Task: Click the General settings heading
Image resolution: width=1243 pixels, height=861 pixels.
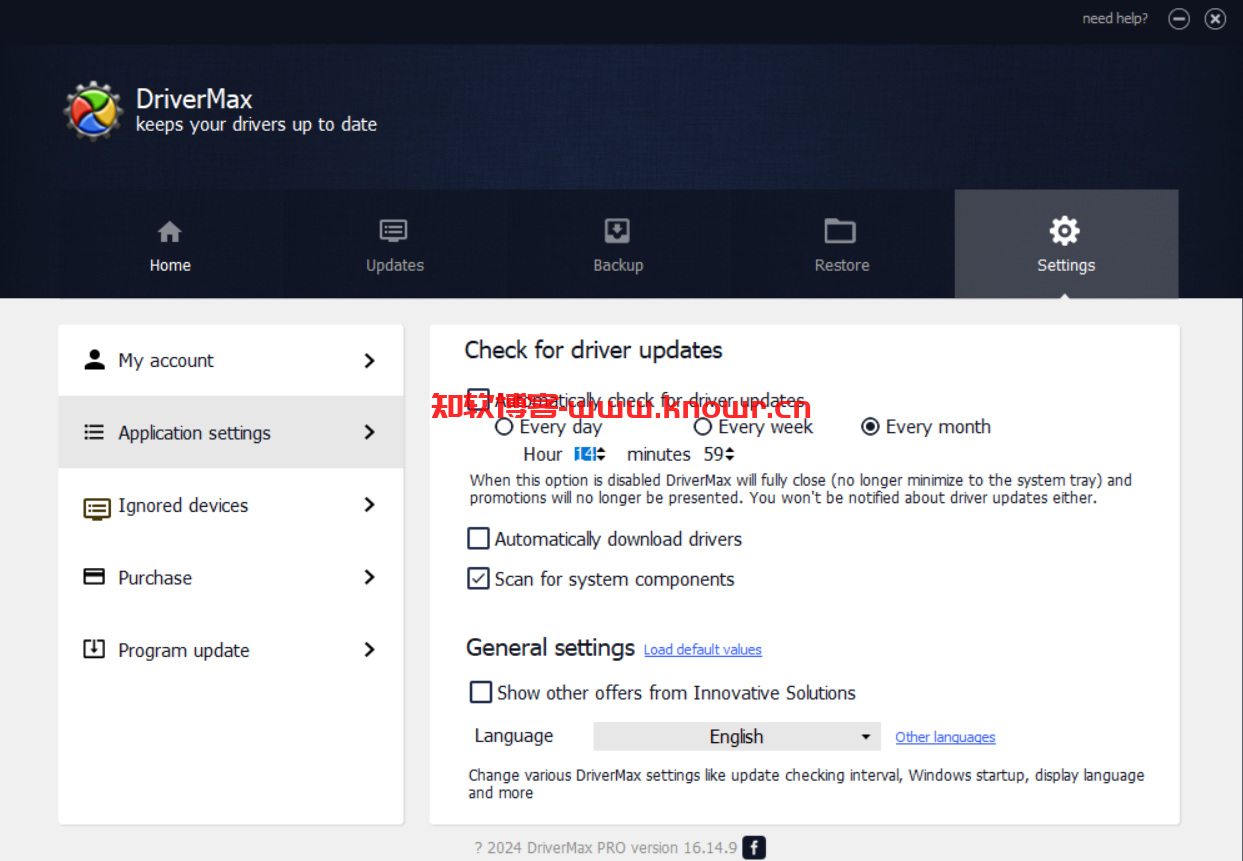Action: (550, 648)
